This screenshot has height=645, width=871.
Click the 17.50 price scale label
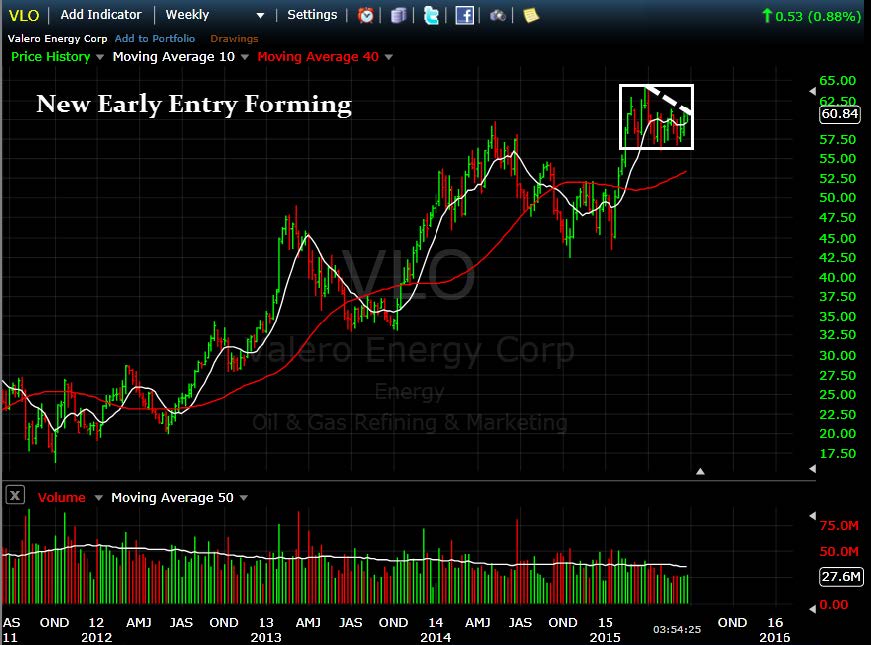(838, 453)
